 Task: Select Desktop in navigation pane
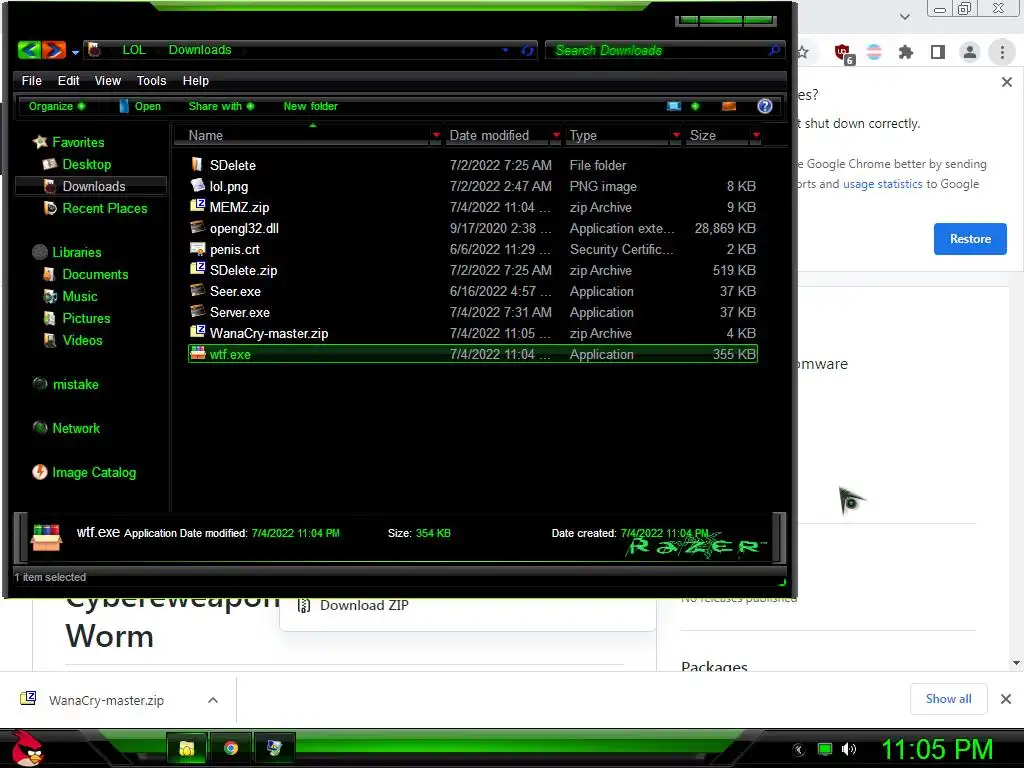[77, 164]
